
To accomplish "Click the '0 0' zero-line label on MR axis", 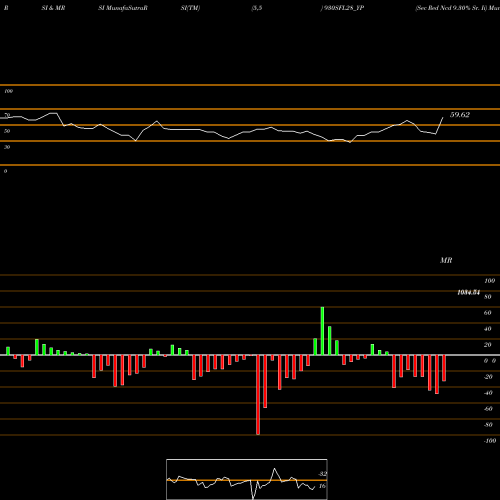I will click(490, 361).
